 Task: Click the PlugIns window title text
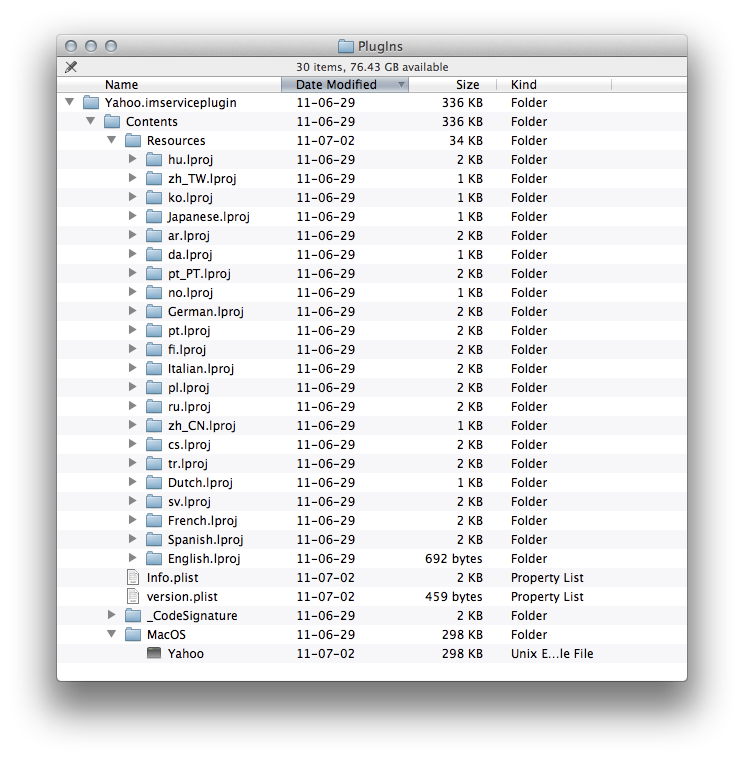[x=380, y=47]
